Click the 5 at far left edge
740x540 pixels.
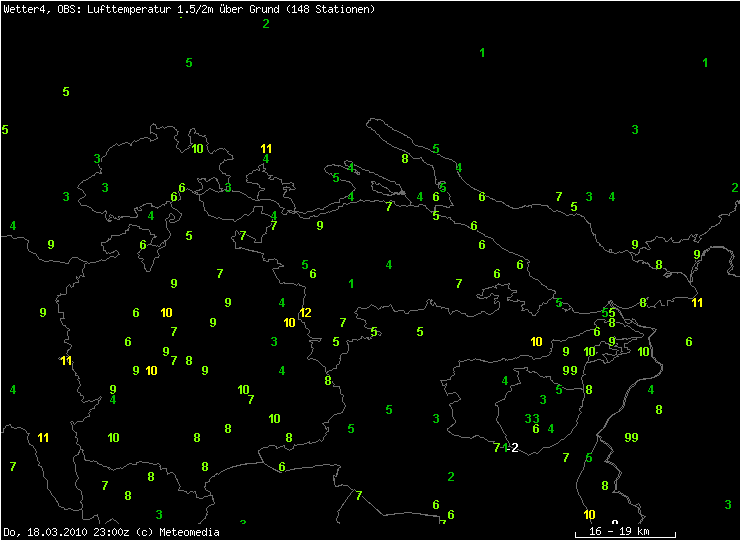pos(5,130)
